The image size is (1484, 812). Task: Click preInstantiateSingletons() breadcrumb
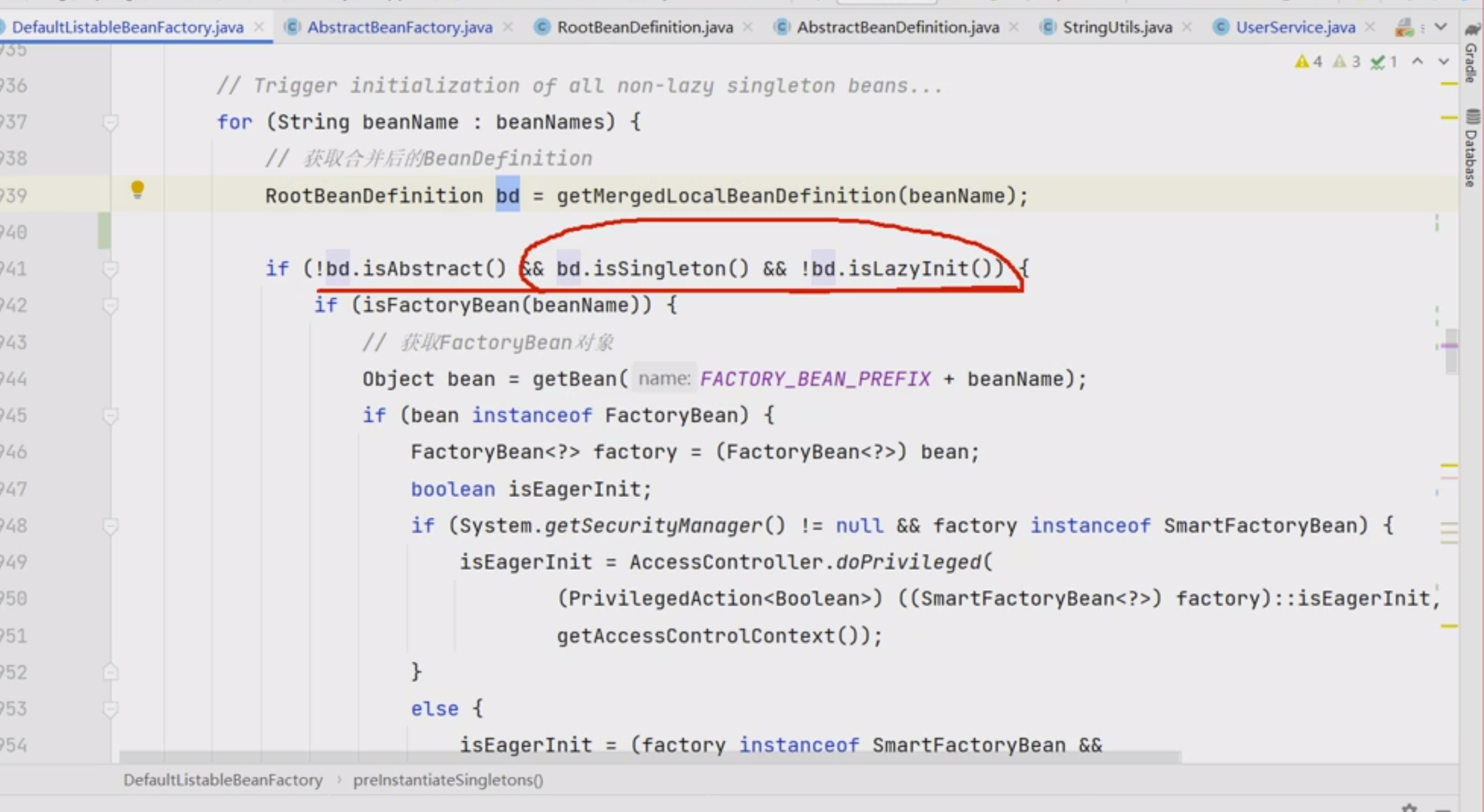point(448,780)
